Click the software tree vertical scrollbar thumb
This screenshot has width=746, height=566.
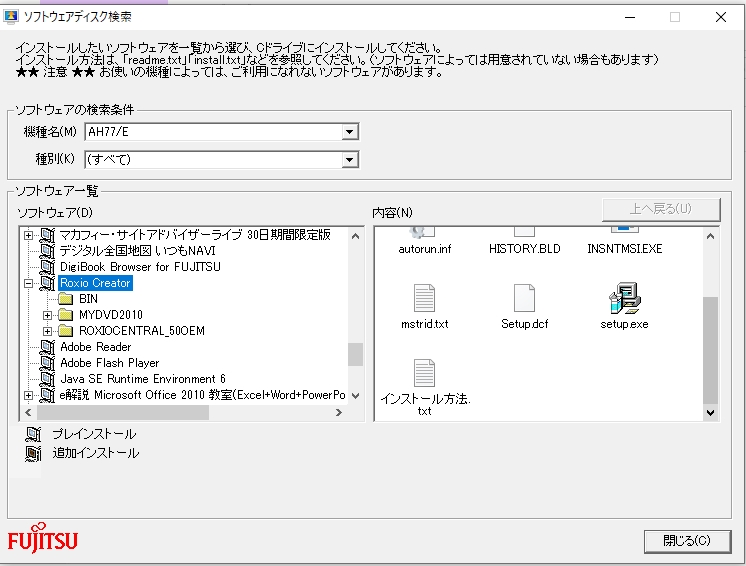(x=355, y=354)
